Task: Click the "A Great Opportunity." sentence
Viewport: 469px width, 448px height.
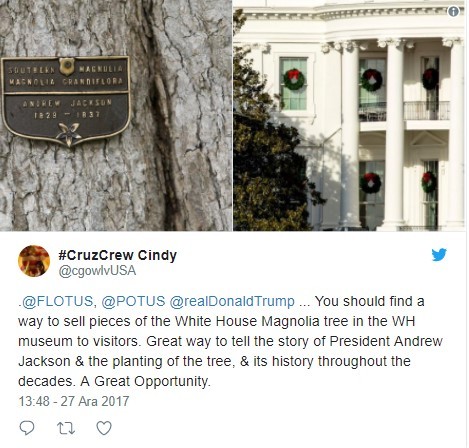Action: (145, 381)
